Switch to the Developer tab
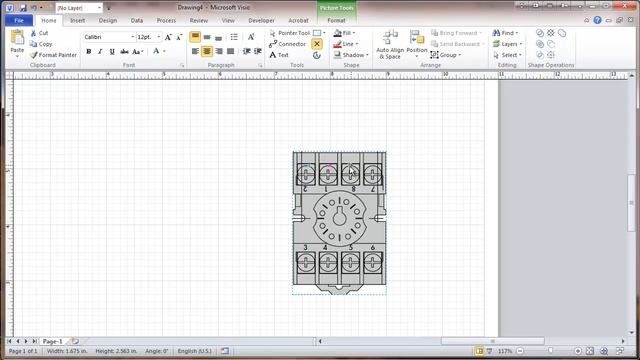The image size is (640, 360). (x=261, y=20)
